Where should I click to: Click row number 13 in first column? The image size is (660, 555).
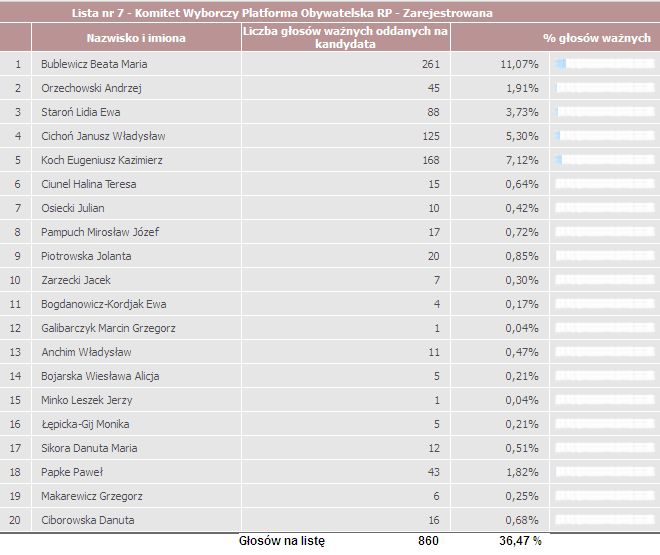(15, 352)
